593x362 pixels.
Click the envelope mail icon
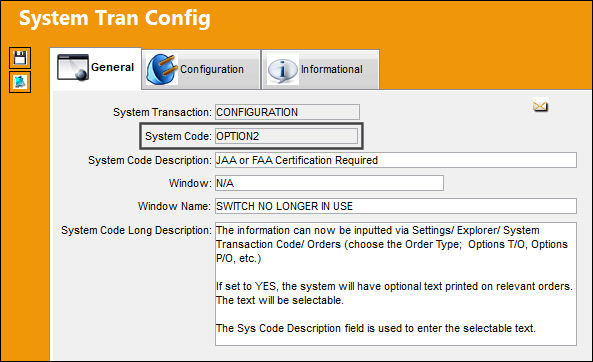pos(540,107)
